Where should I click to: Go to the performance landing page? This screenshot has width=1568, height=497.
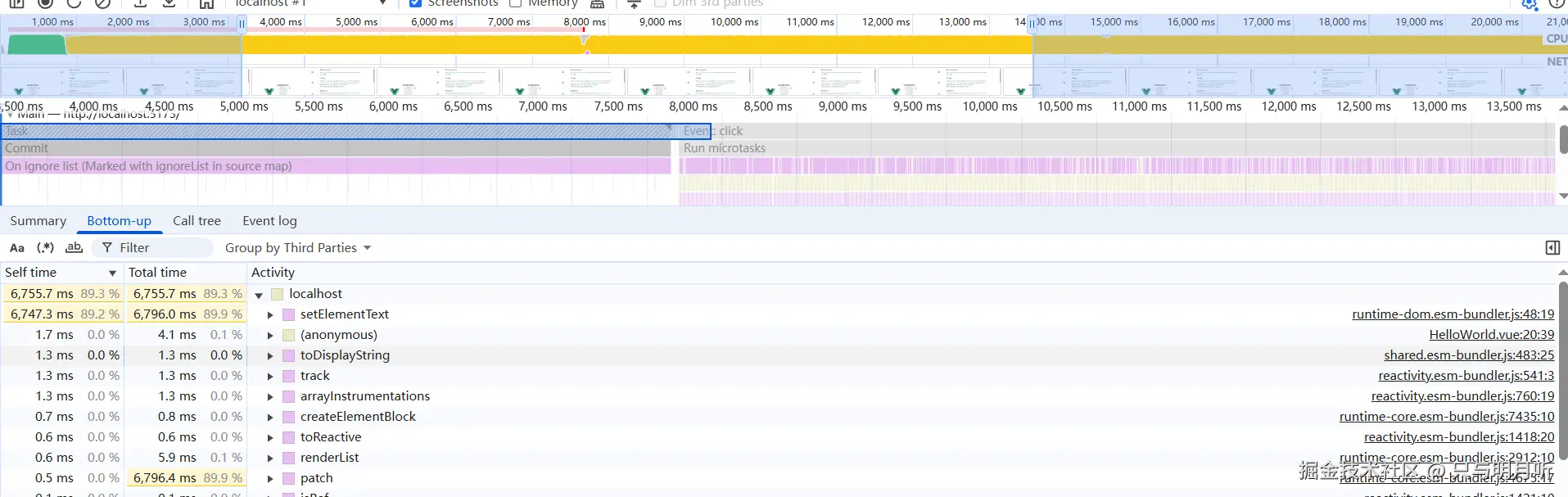[206, 3]
